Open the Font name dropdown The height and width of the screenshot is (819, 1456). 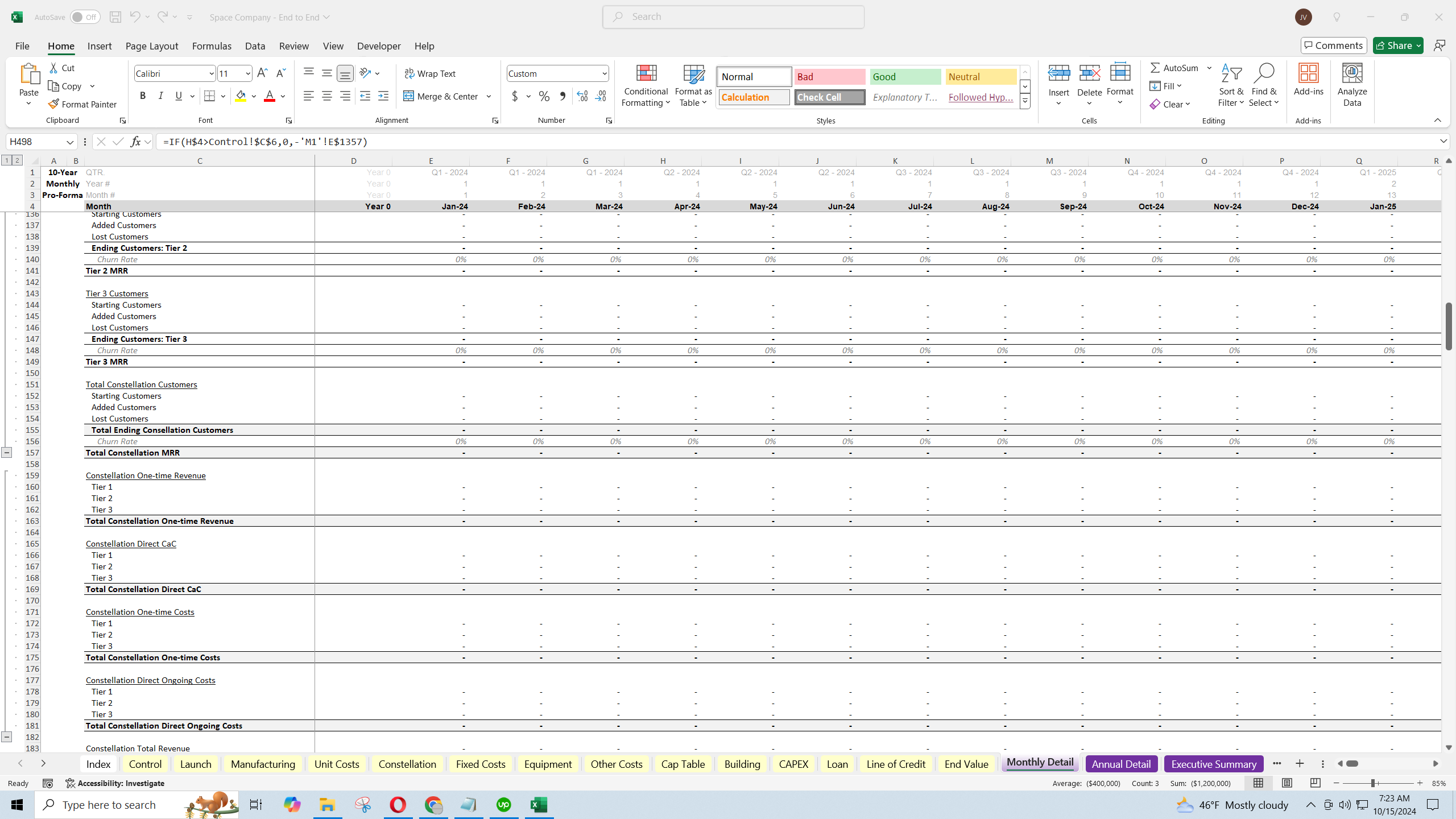click(x=211, y=73)
